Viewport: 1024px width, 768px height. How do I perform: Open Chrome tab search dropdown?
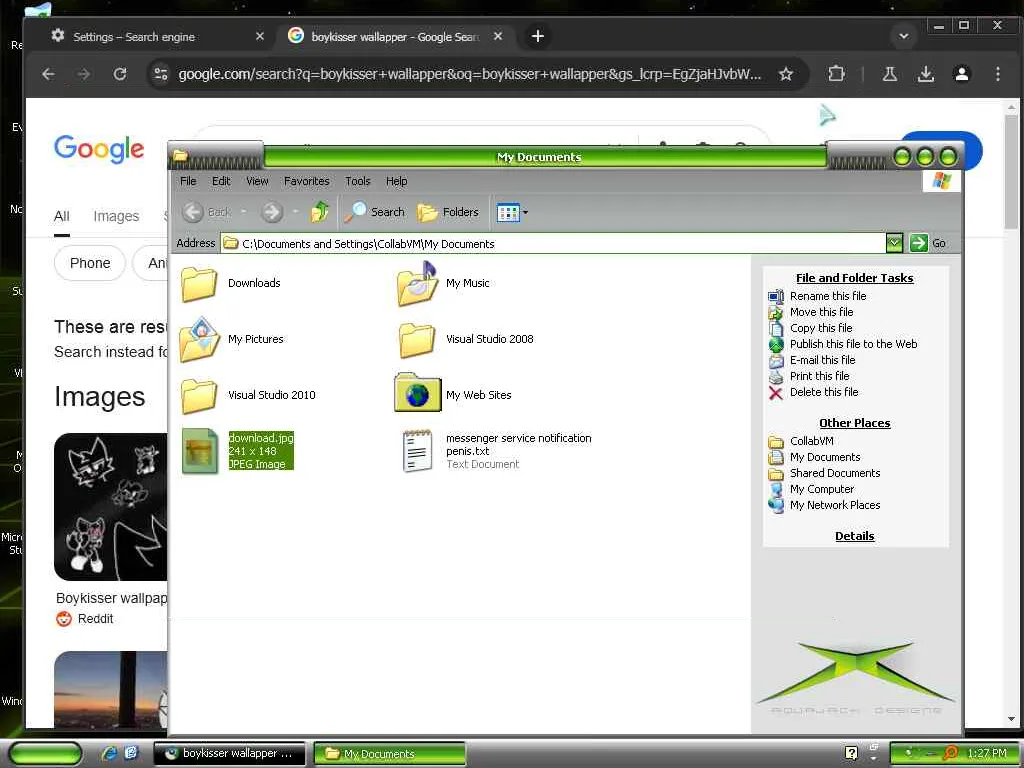coord(903,37)
